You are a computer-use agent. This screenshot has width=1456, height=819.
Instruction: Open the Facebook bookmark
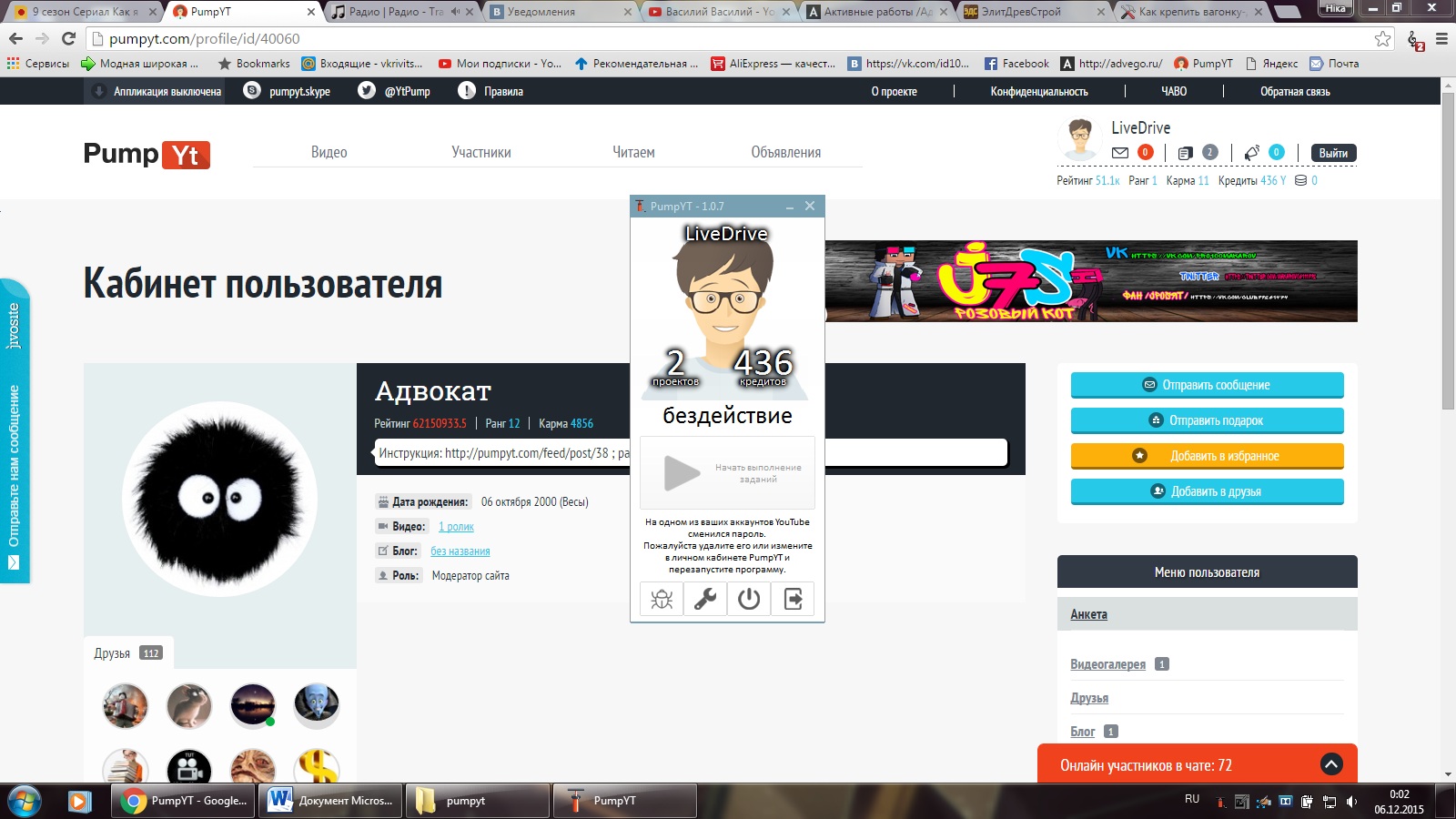tap(1016, 64)
